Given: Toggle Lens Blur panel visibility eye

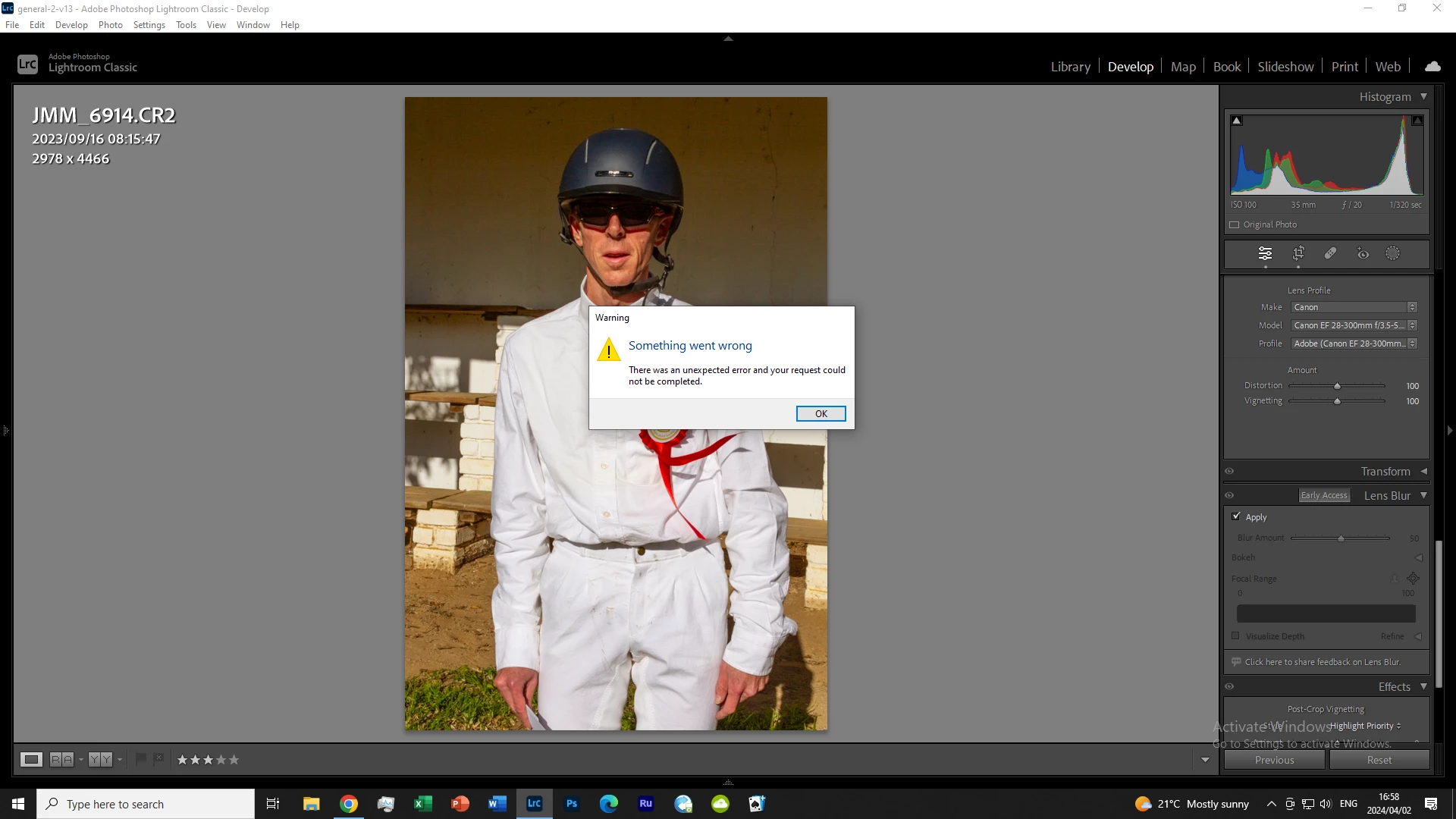Looking at the screenshot, I should [1229, 495].
